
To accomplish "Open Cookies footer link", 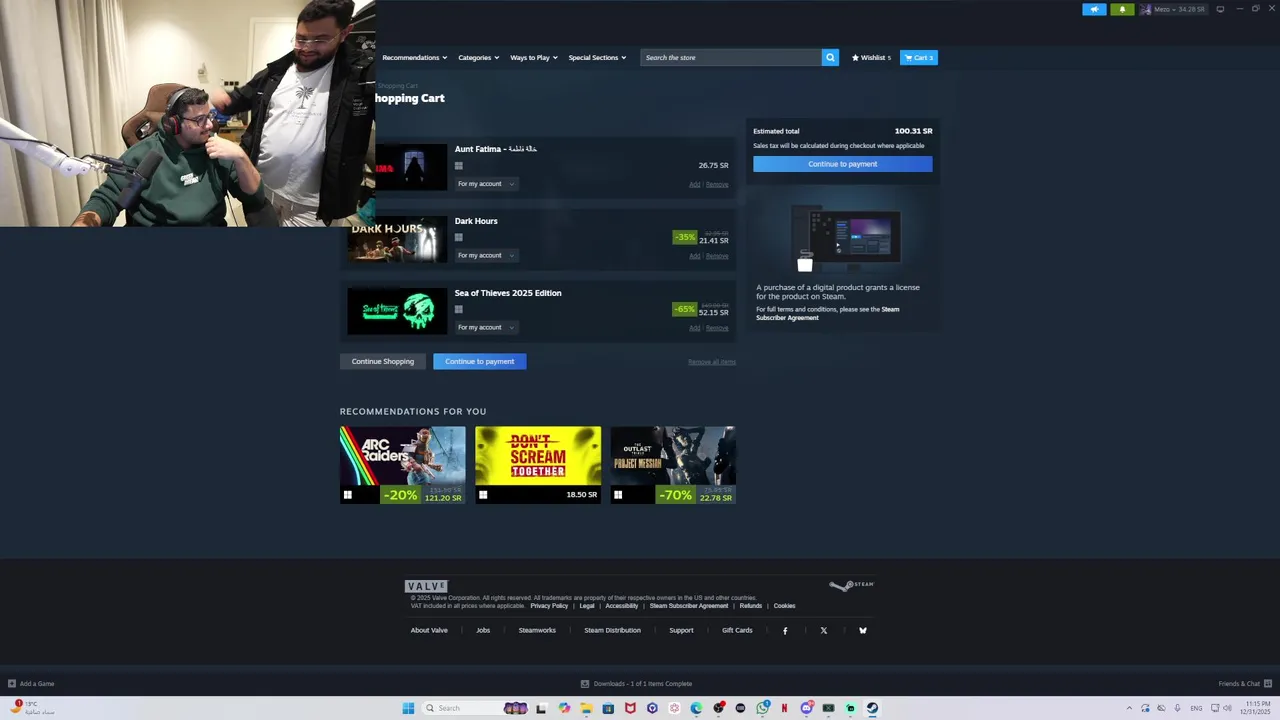I will point(784,606).
